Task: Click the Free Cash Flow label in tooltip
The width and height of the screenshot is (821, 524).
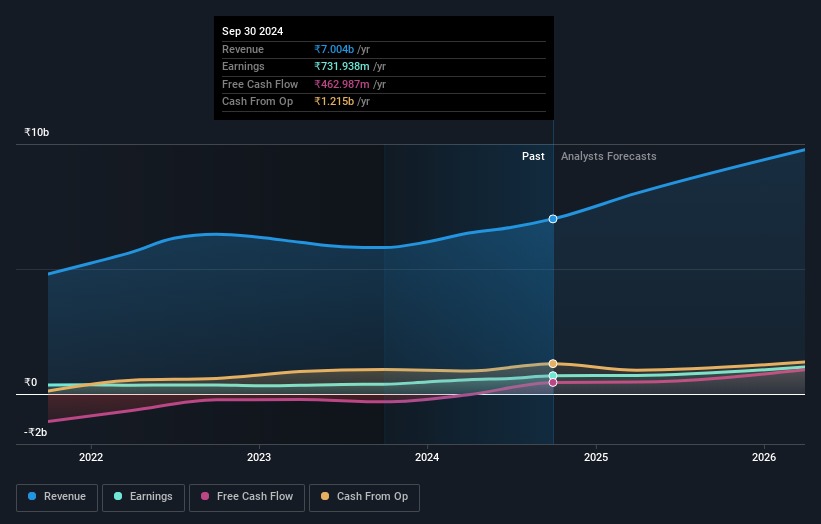Action: [x=260, y=84]
